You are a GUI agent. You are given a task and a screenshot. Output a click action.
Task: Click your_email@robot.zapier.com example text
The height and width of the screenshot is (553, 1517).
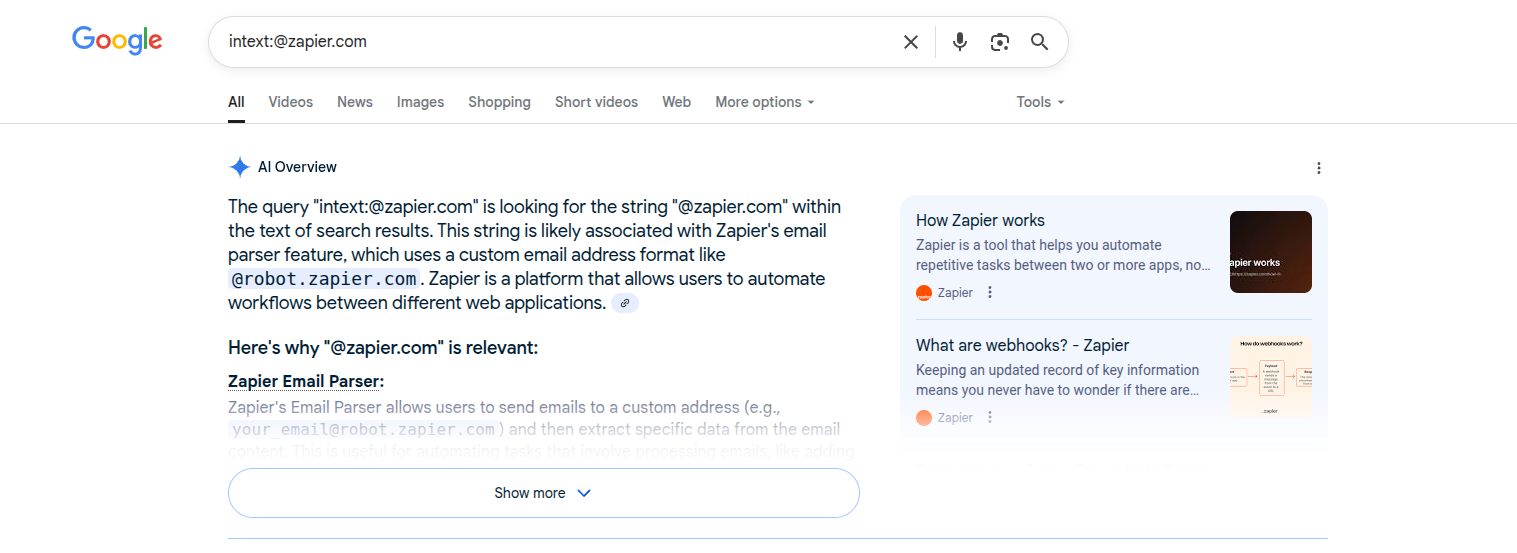[363, 430]
